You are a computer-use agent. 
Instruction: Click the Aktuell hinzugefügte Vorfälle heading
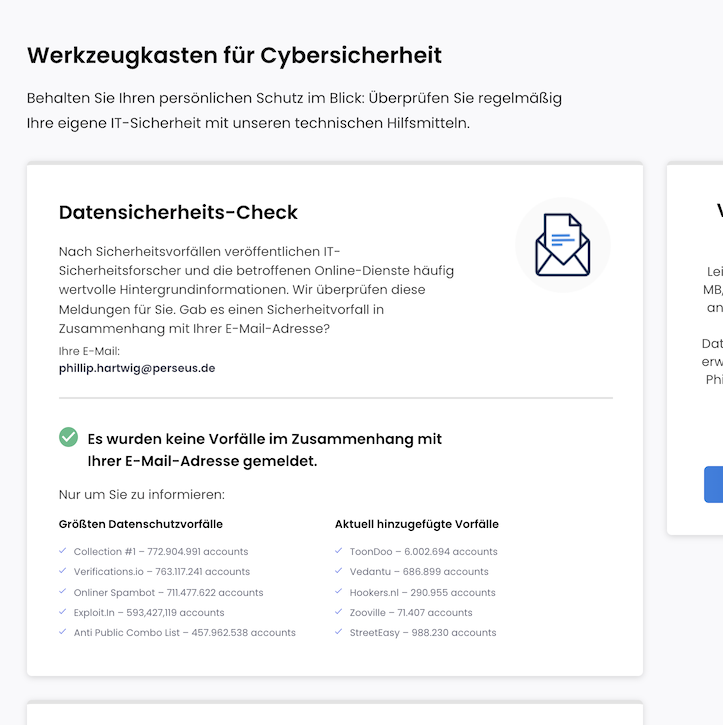click(x=417, y=524)
